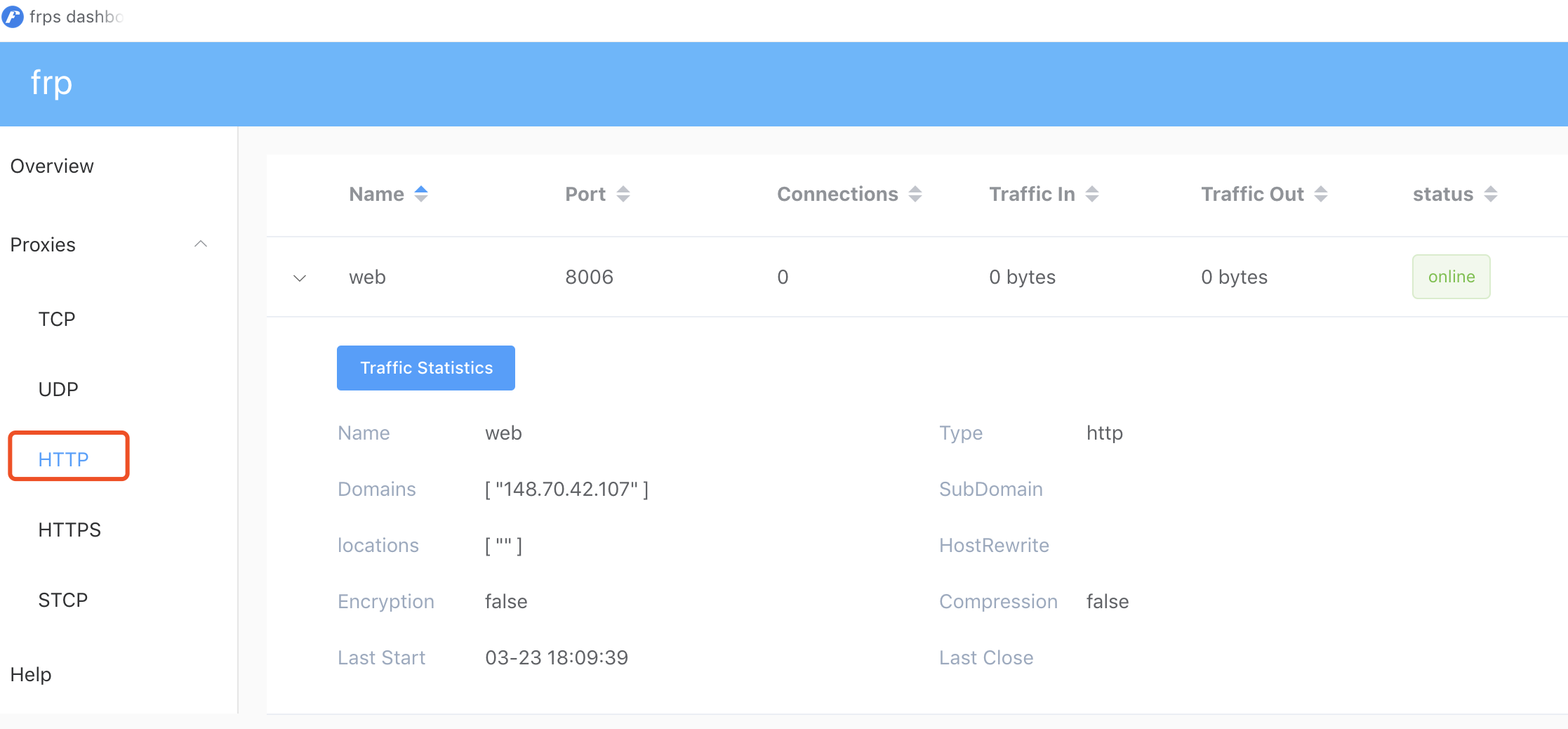Select Proxies in the sidebar
This screenshot has height=729, width=1568.
(x=43, y=244)
